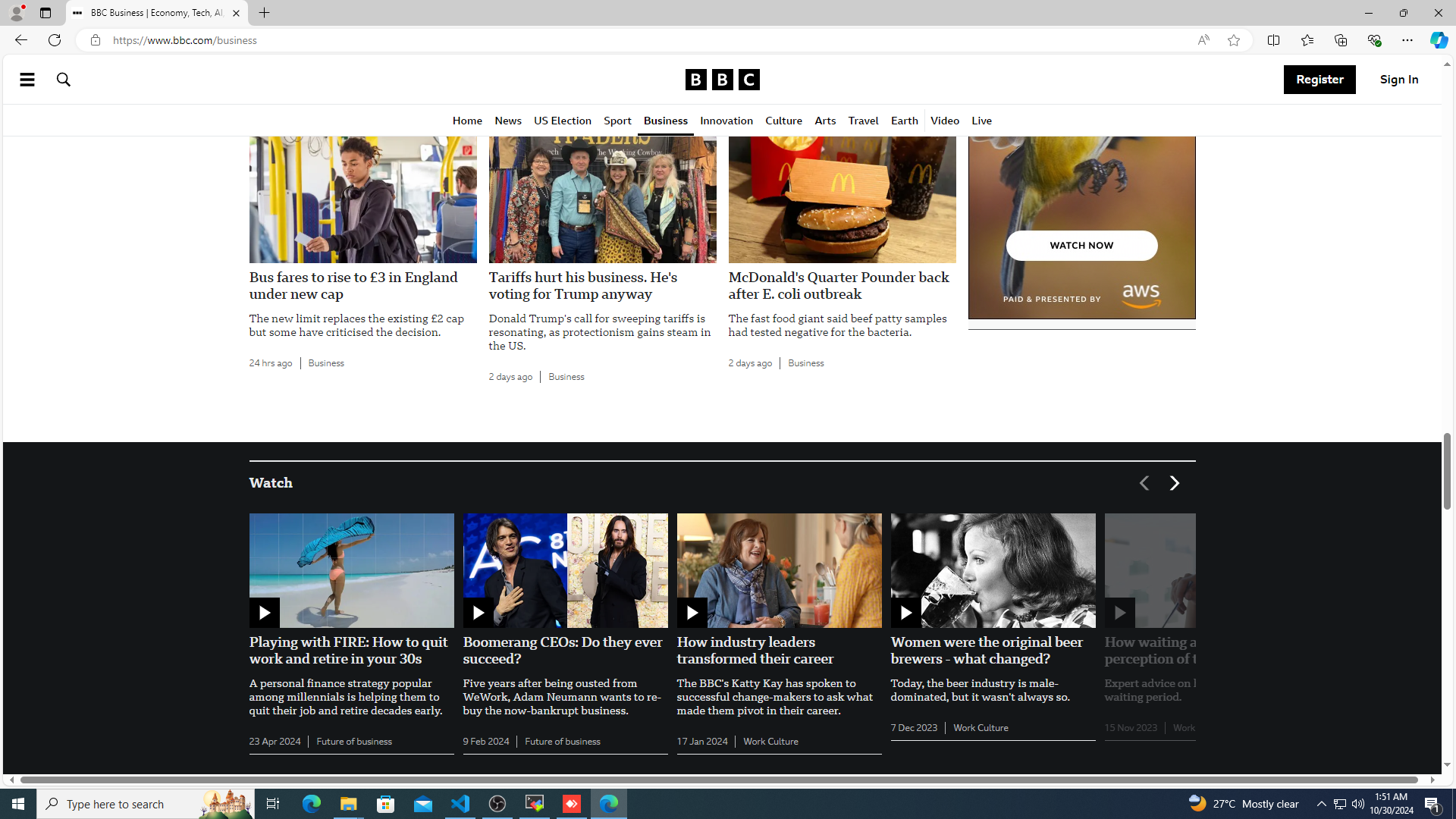The width and height of the screenshot is (1456, 819).
Task: Open the News section
Action: (x=508, y=121)
